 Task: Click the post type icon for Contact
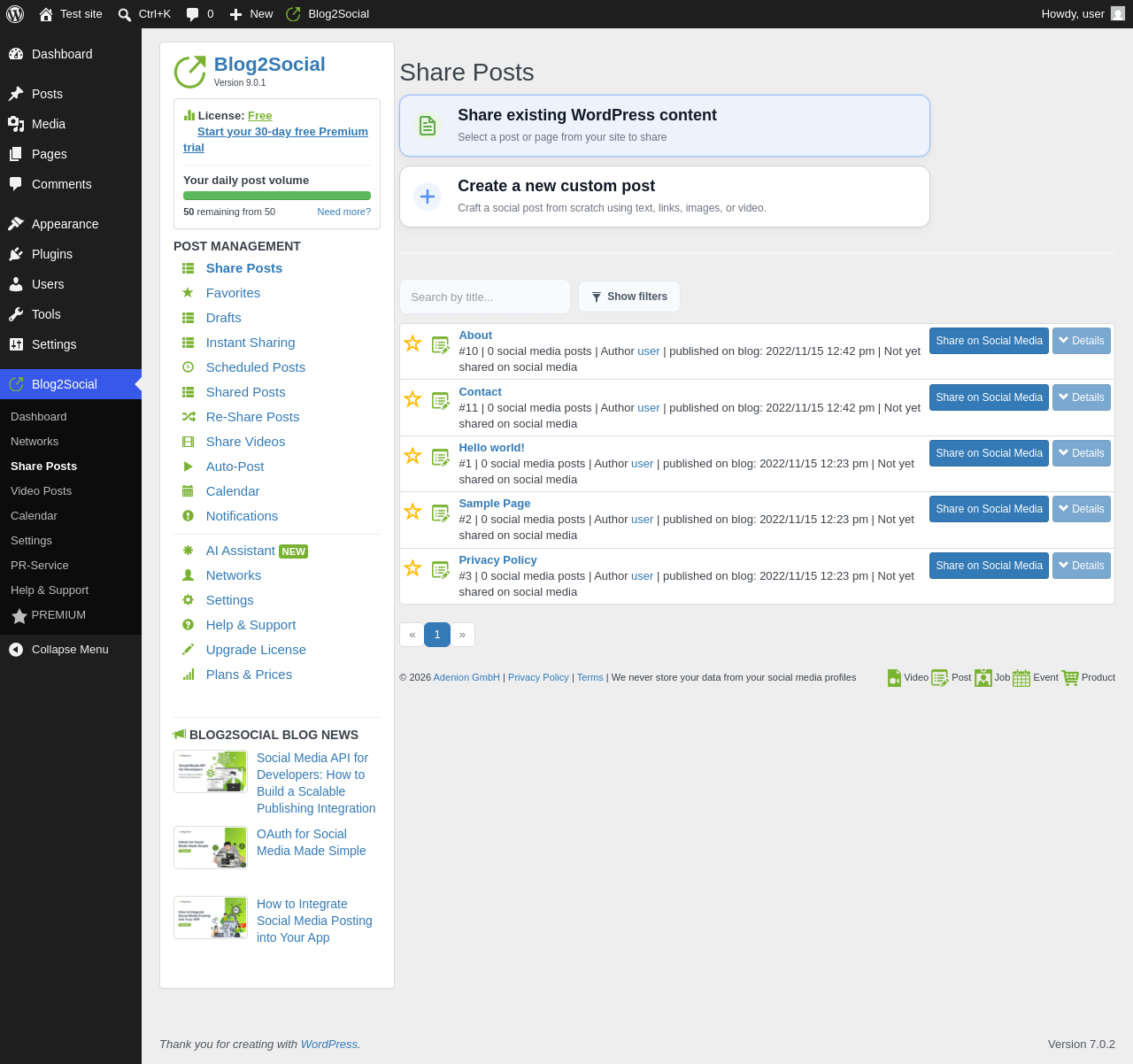[x=441, y=401]
